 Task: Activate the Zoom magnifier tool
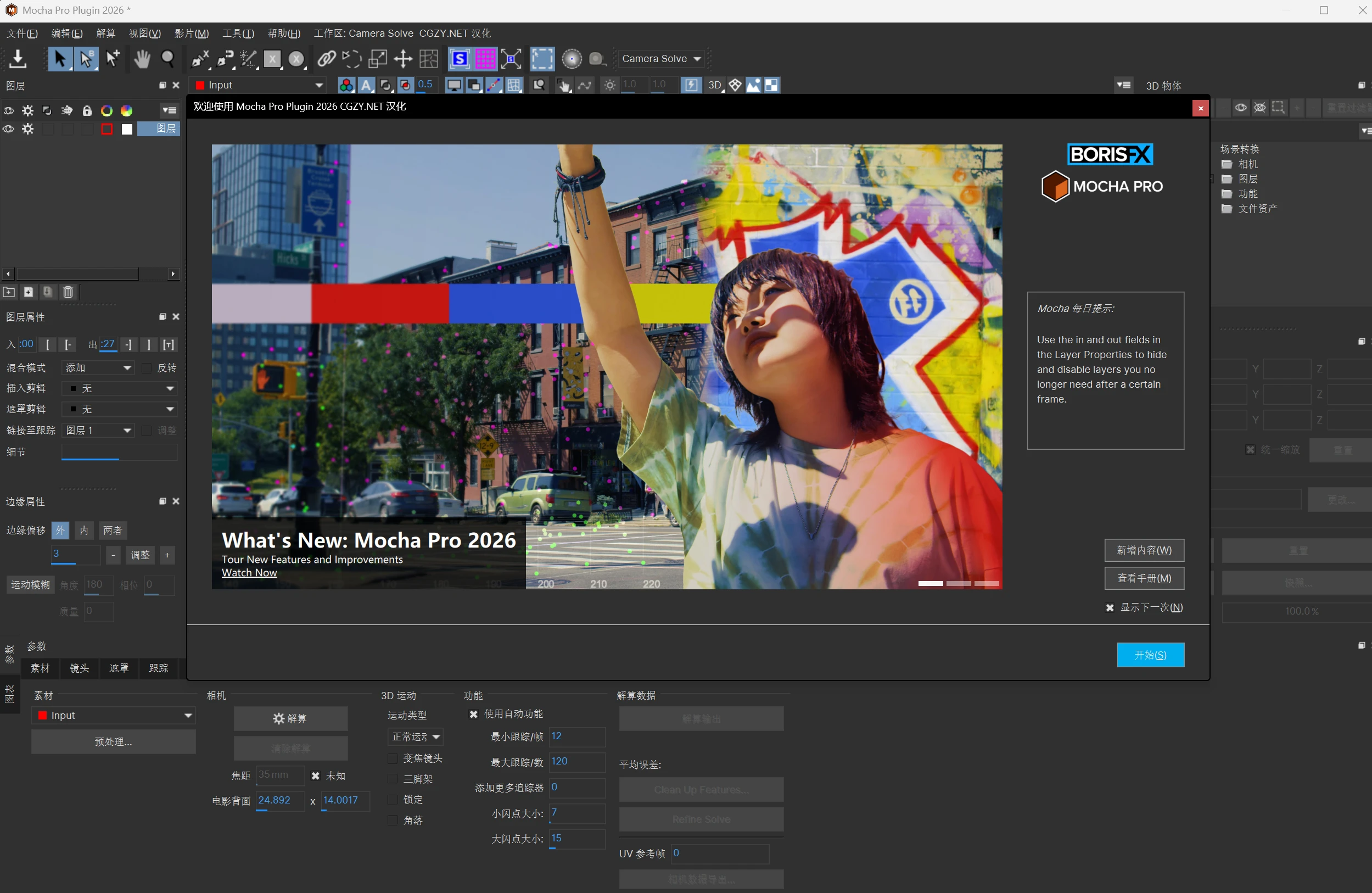[x=168, y=59]
